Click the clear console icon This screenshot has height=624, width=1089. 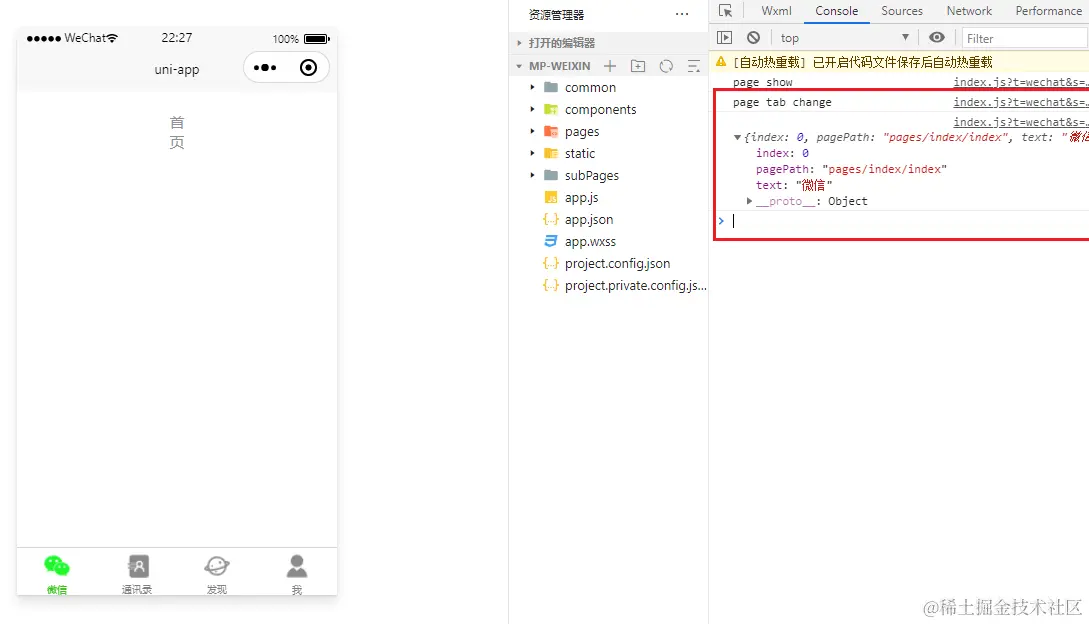pyautogui.click(x=752, y=37)
